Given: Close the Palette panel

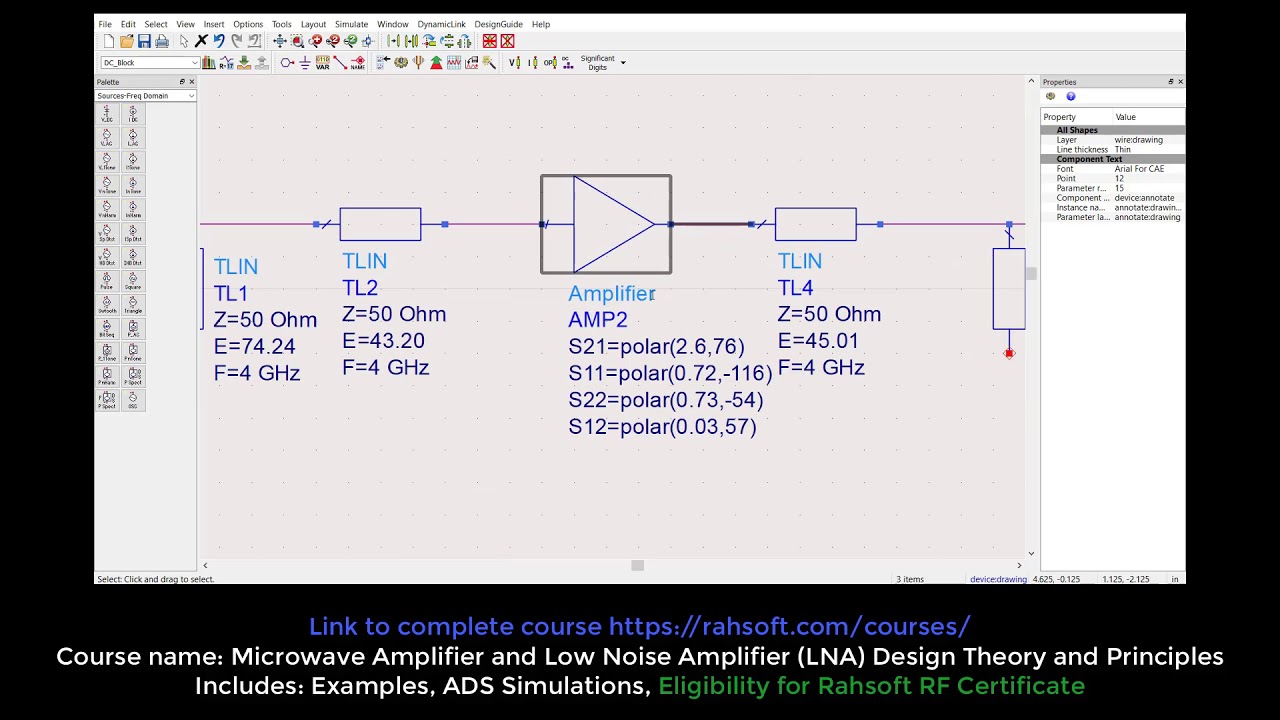Looking at the screenshot, I should pyautogui.click(x=192, y=82).
